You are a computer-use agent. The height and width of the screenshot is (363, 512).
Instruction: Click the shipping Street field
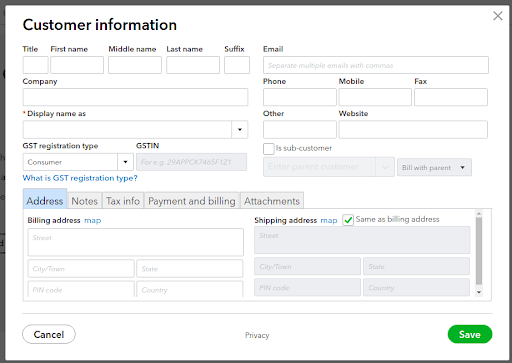(362, 240)
